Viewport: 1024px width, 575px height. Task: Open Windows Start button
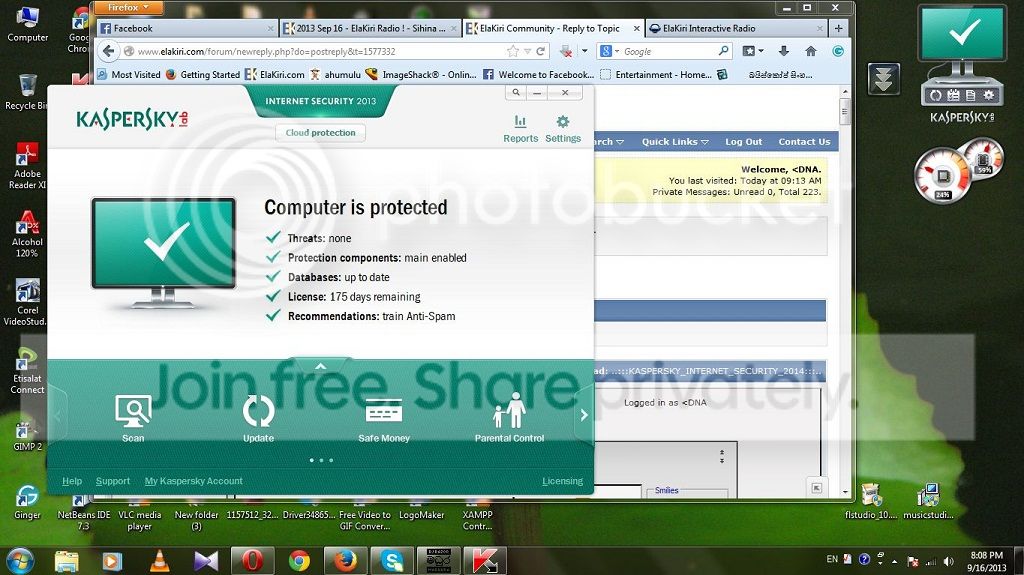coord(19,561)
